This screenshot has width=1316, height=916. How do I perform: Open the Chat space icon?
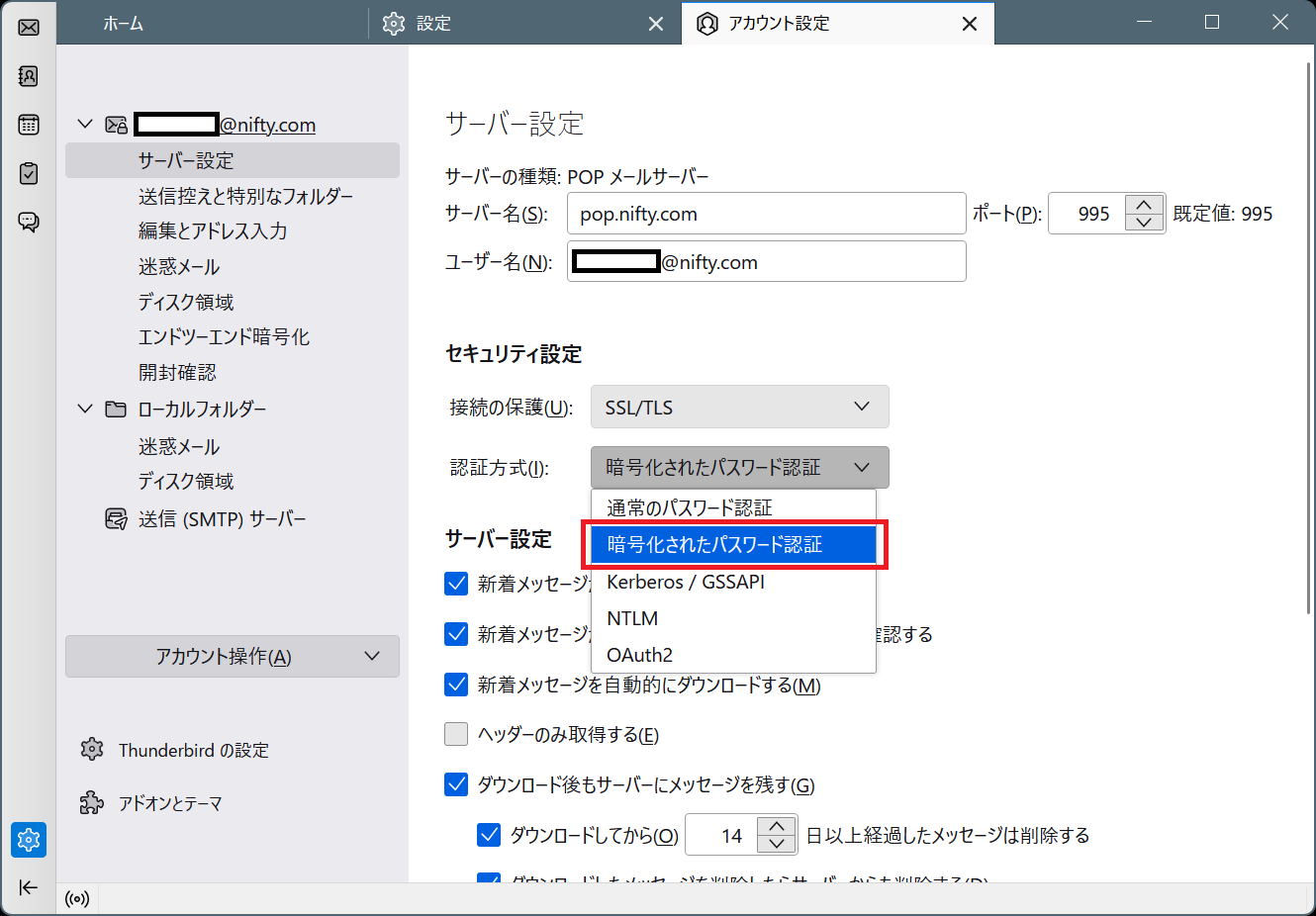click(x=29, y=222)
